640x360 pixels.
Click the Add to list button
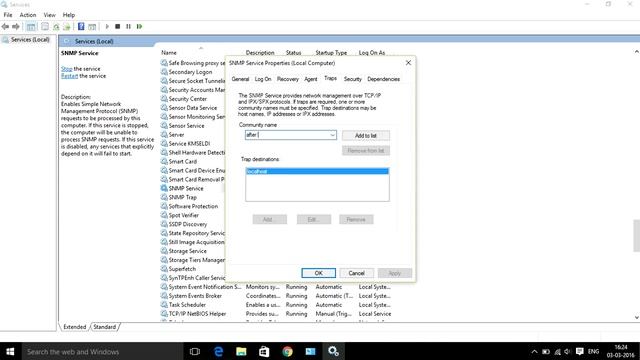coord(366,136)
